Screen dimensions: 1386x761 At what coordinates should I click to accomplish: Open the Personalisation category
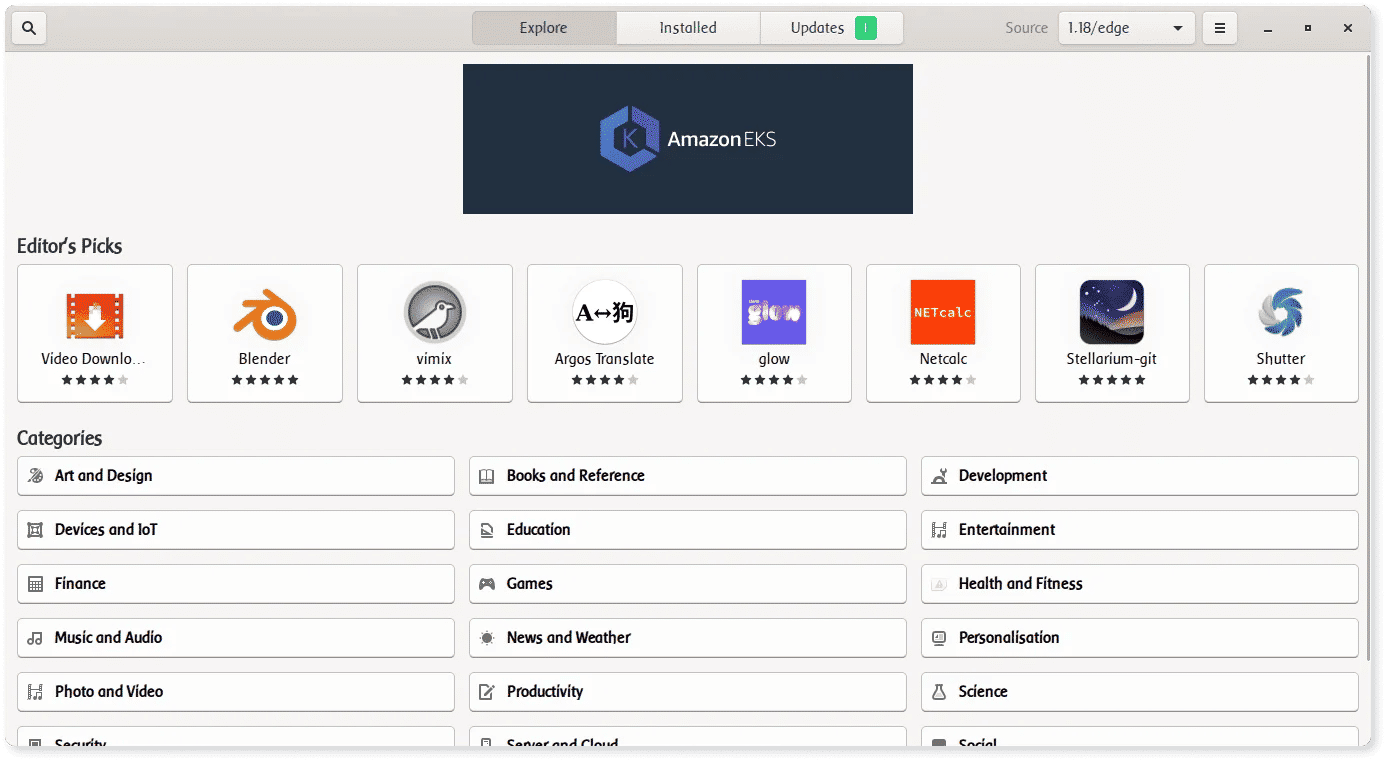(x=1140, y=638)
